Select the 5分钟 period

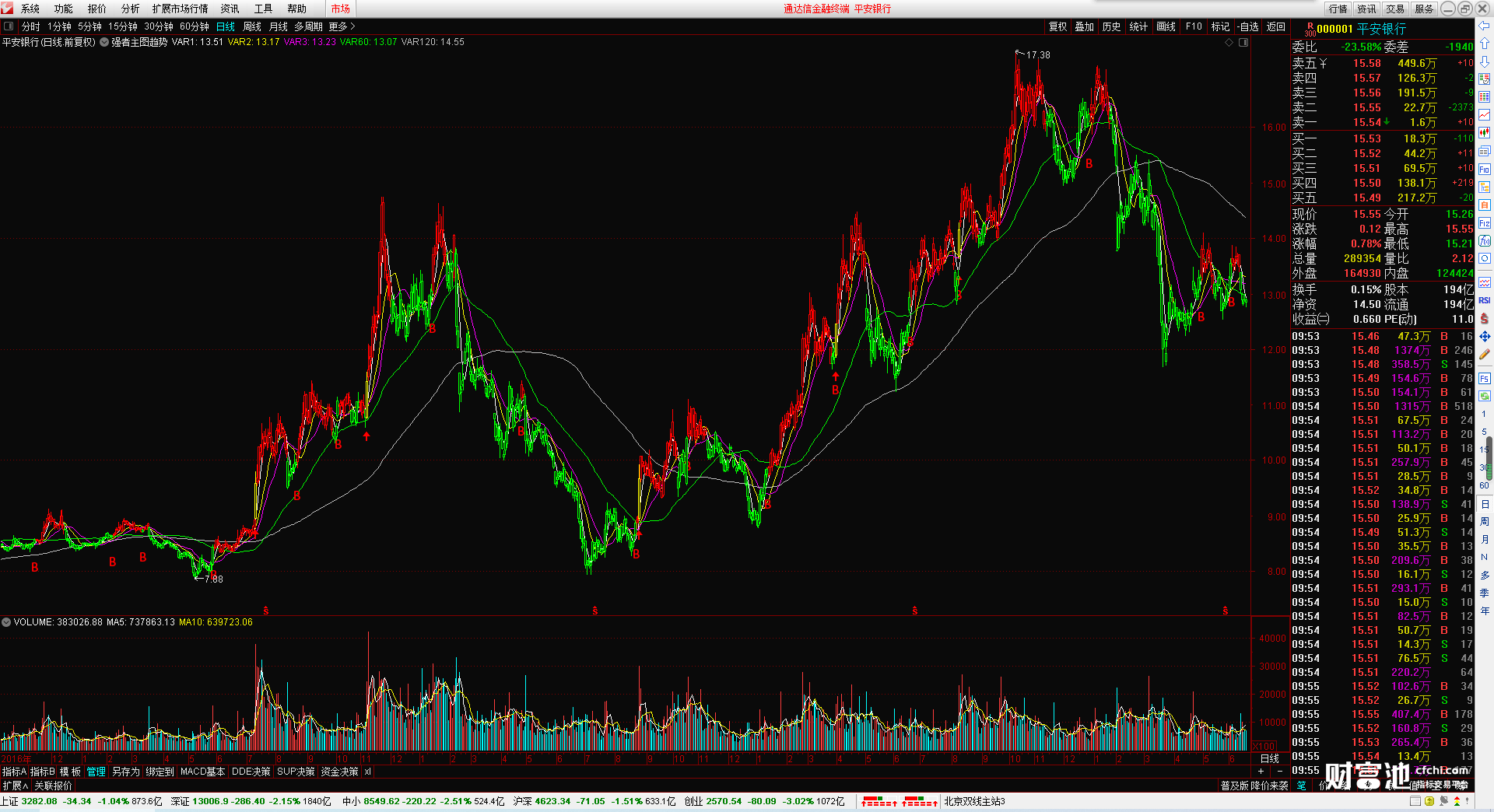coord(90,26)
